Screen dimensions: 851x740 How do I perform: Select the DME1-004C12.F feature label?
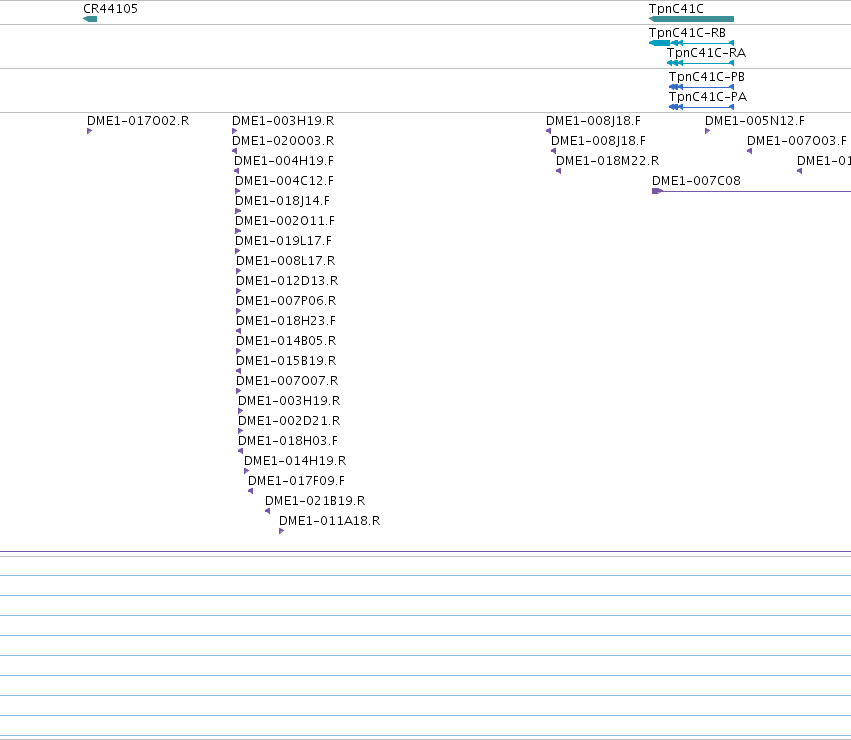click(x=284, y=181)
